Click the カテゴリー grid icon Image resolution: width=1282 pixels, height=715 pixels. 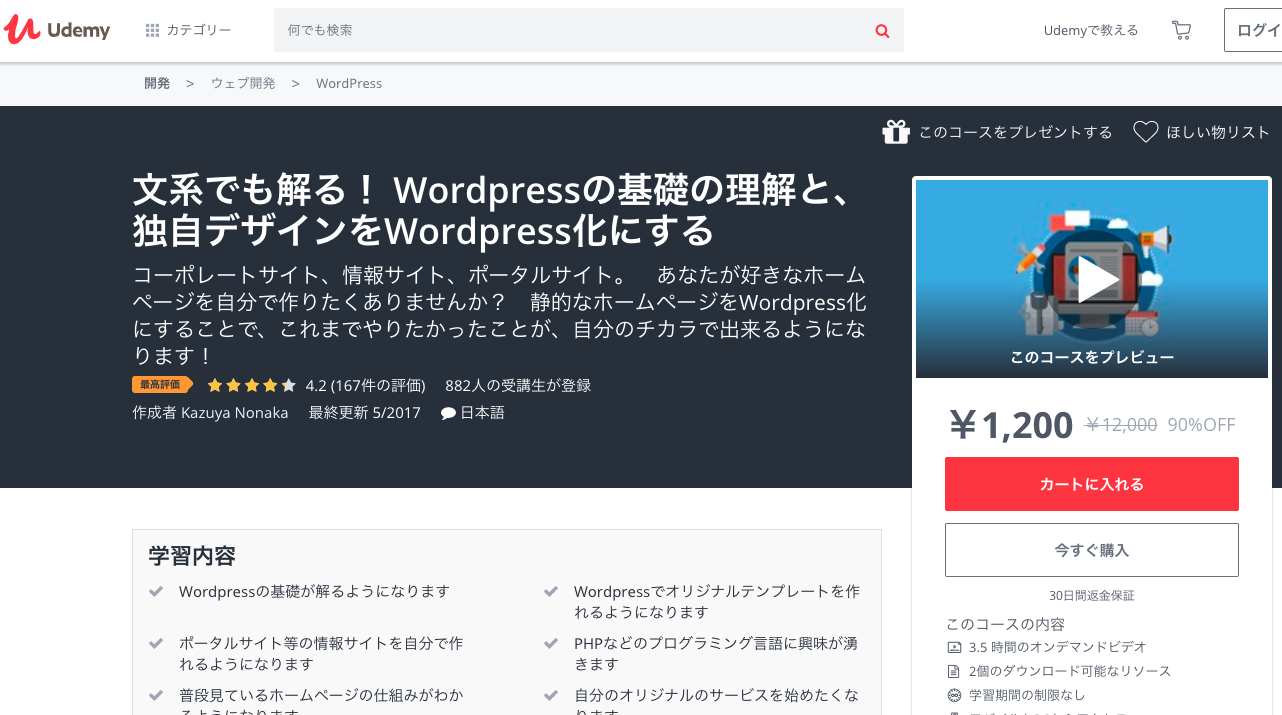click(152, 30)
